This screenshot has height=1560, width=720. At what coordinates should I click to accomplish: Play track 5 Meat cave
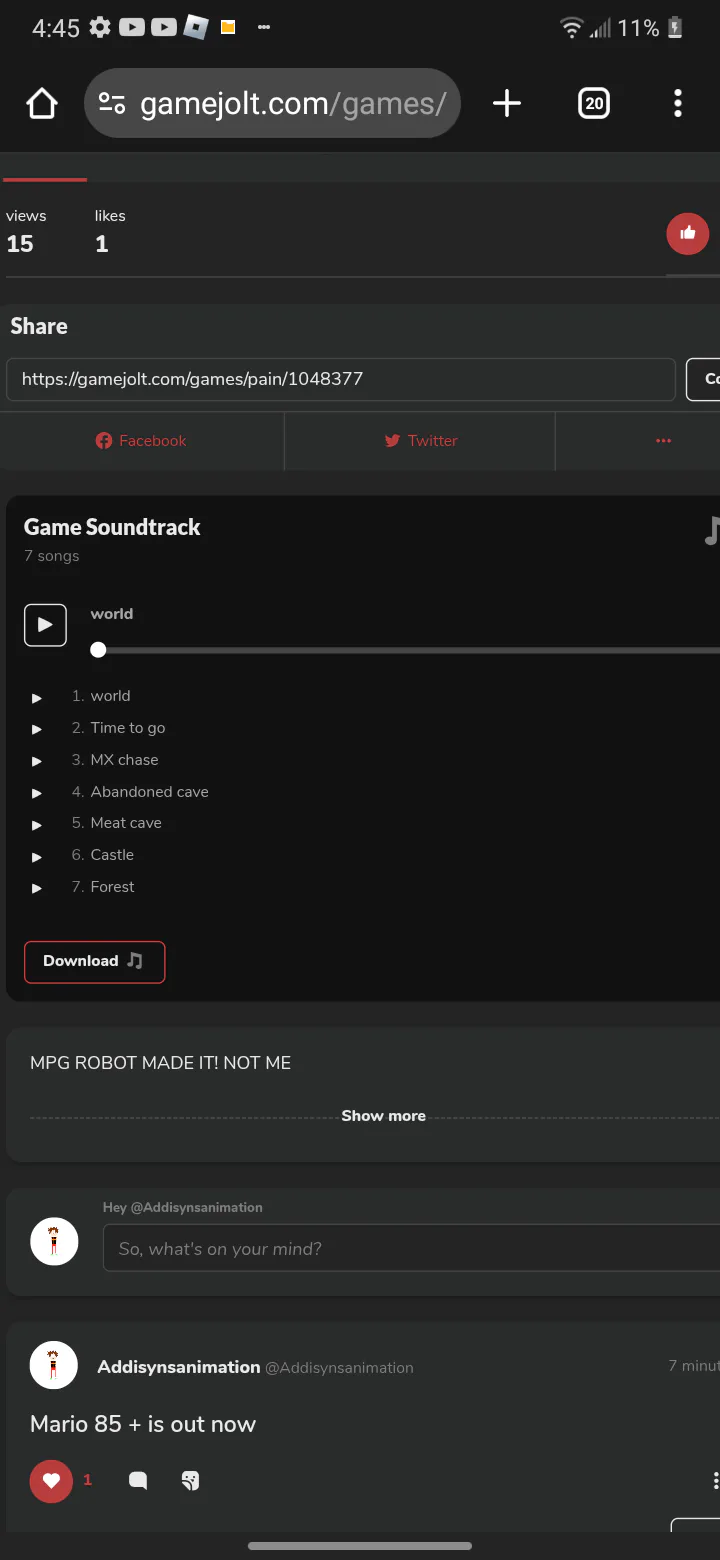[37, 824]
